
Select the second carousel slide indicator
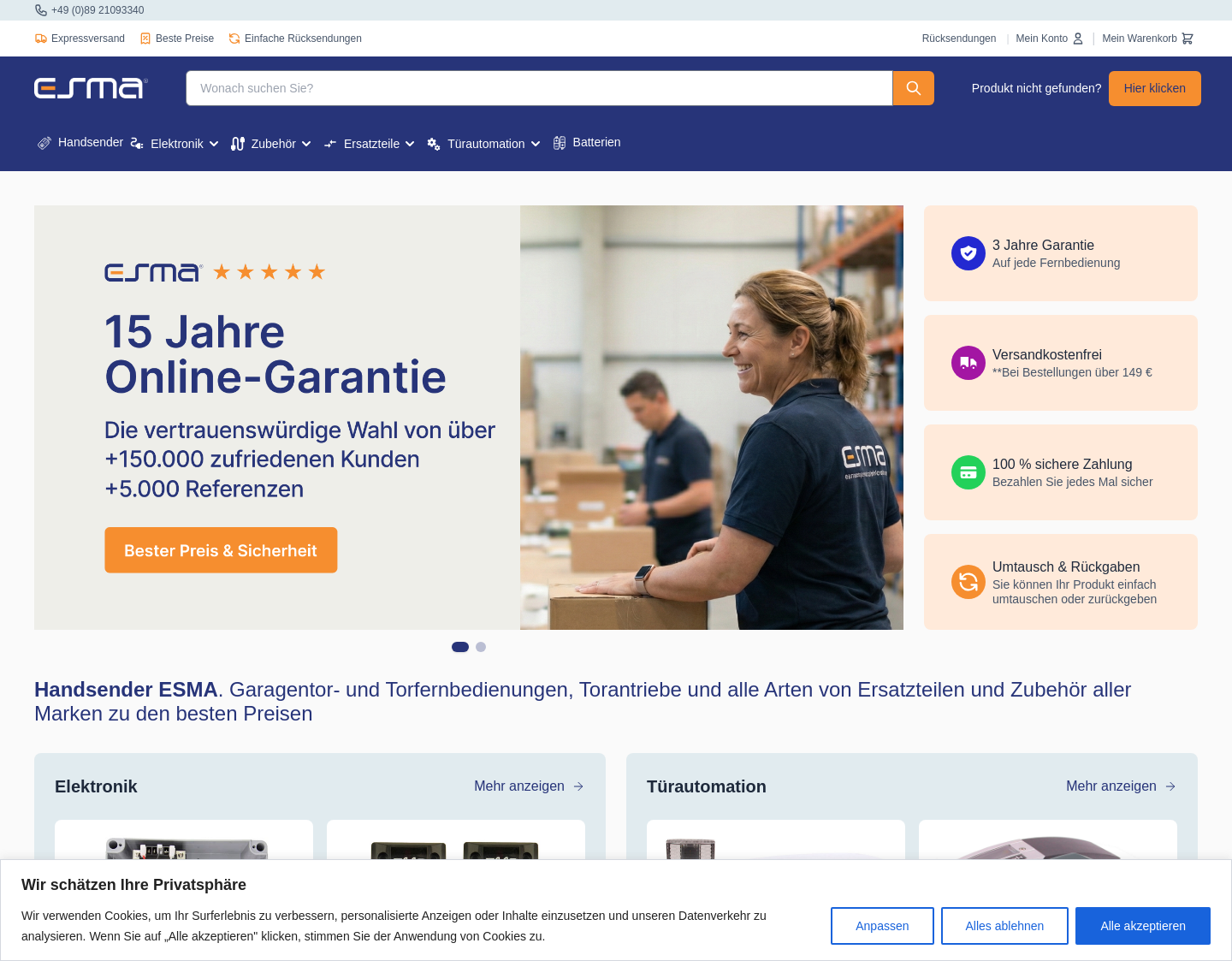pyautogui.click(x=481, y=647)
